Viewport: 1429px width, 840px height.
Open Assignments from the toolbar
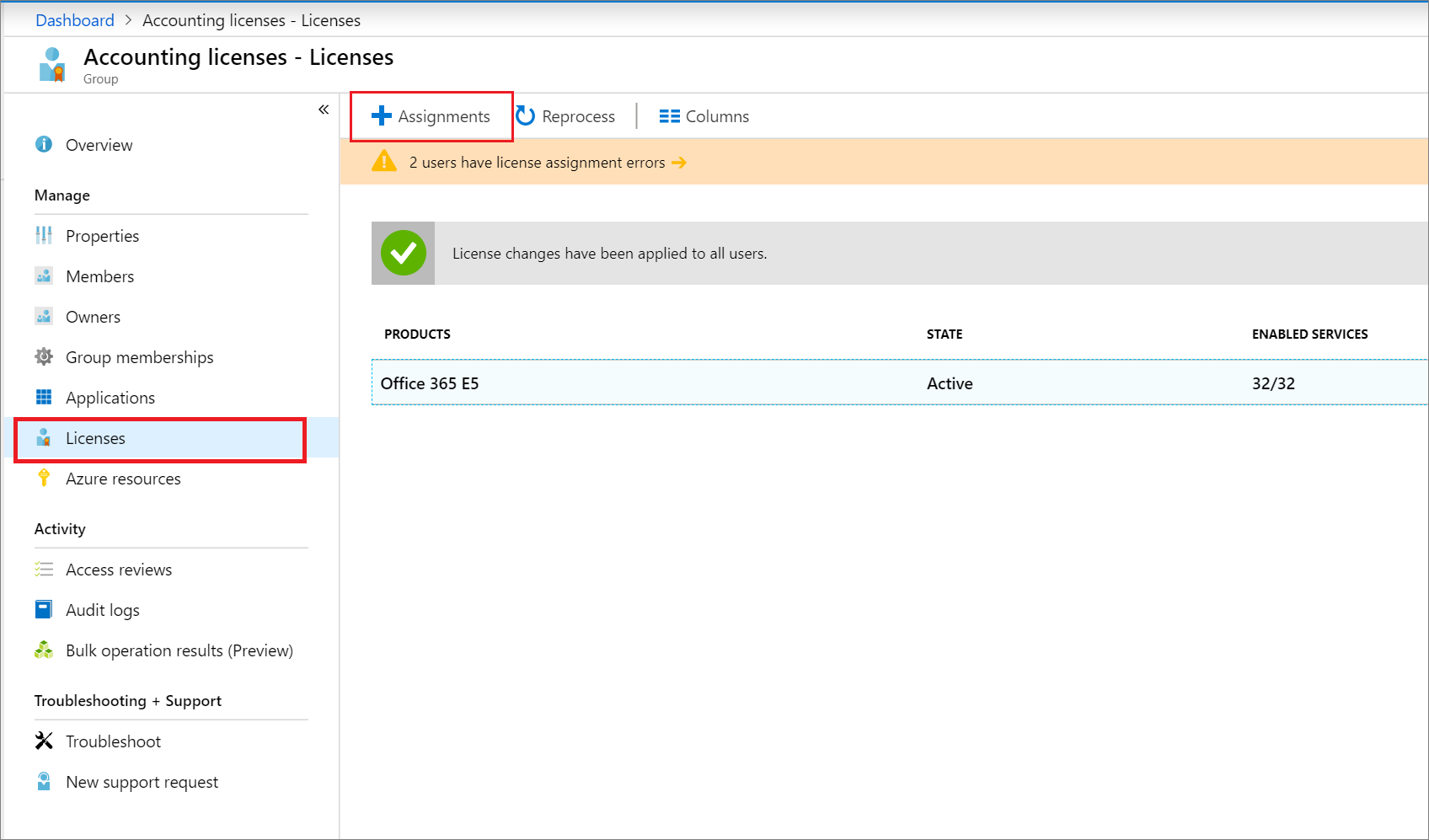pyautogui.click(x=431, y=116)
